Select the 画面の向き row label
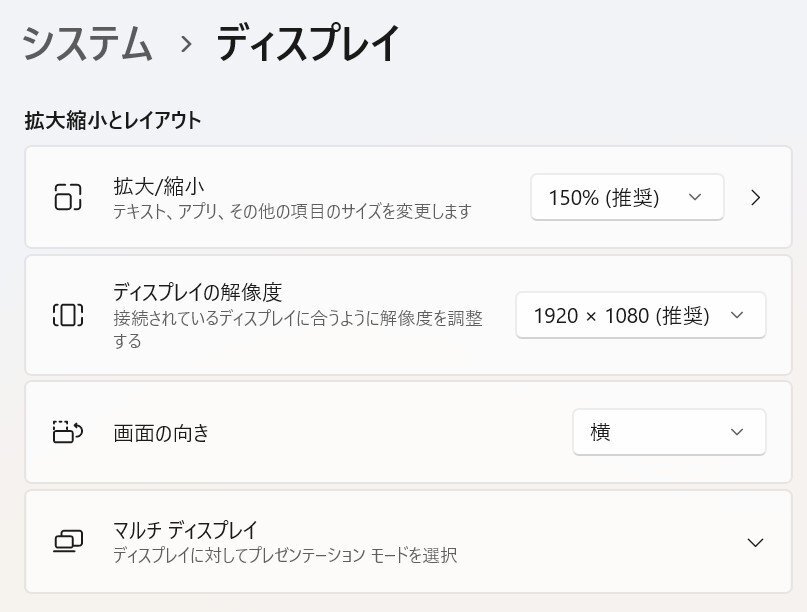 pos(162,433)
